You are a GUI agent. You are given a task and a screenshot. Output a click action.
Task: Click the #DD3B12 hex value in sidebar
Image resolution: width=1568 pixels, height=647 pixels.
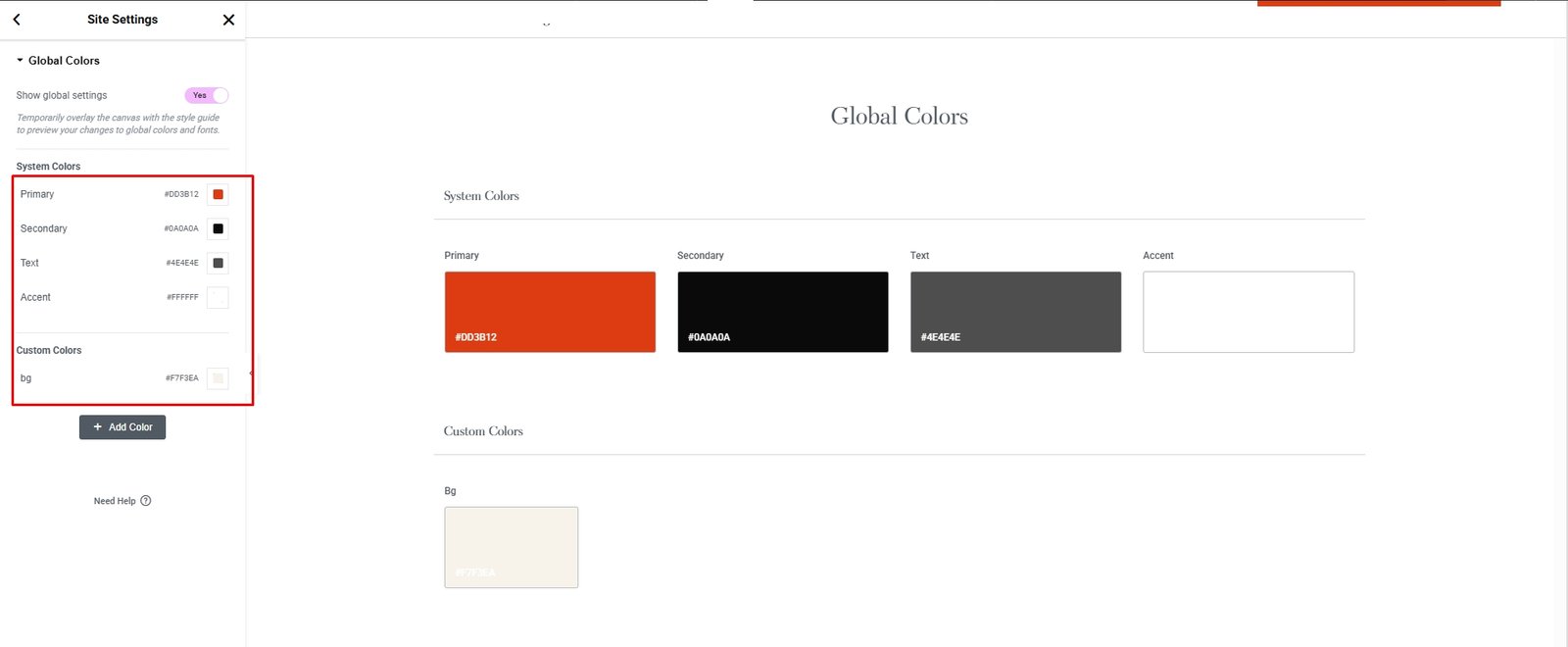click(x=181, y=194)
